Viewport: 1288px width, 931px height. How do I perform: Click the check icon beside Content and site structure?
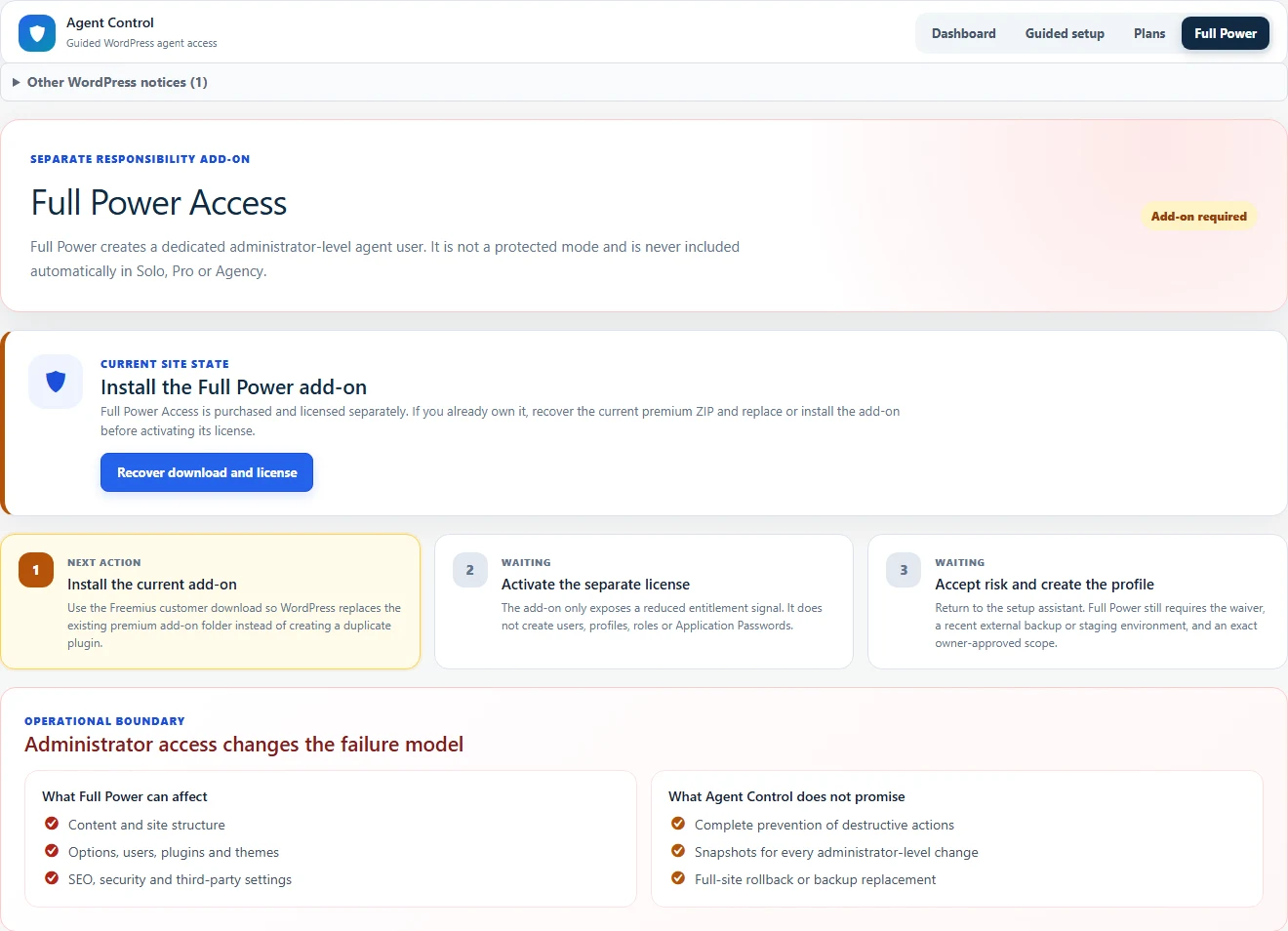(52, 824)
